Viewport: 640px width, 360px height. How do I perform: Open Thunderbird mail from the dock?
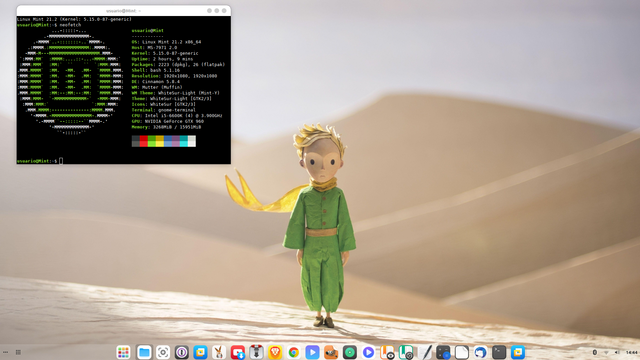click(480, 352)
